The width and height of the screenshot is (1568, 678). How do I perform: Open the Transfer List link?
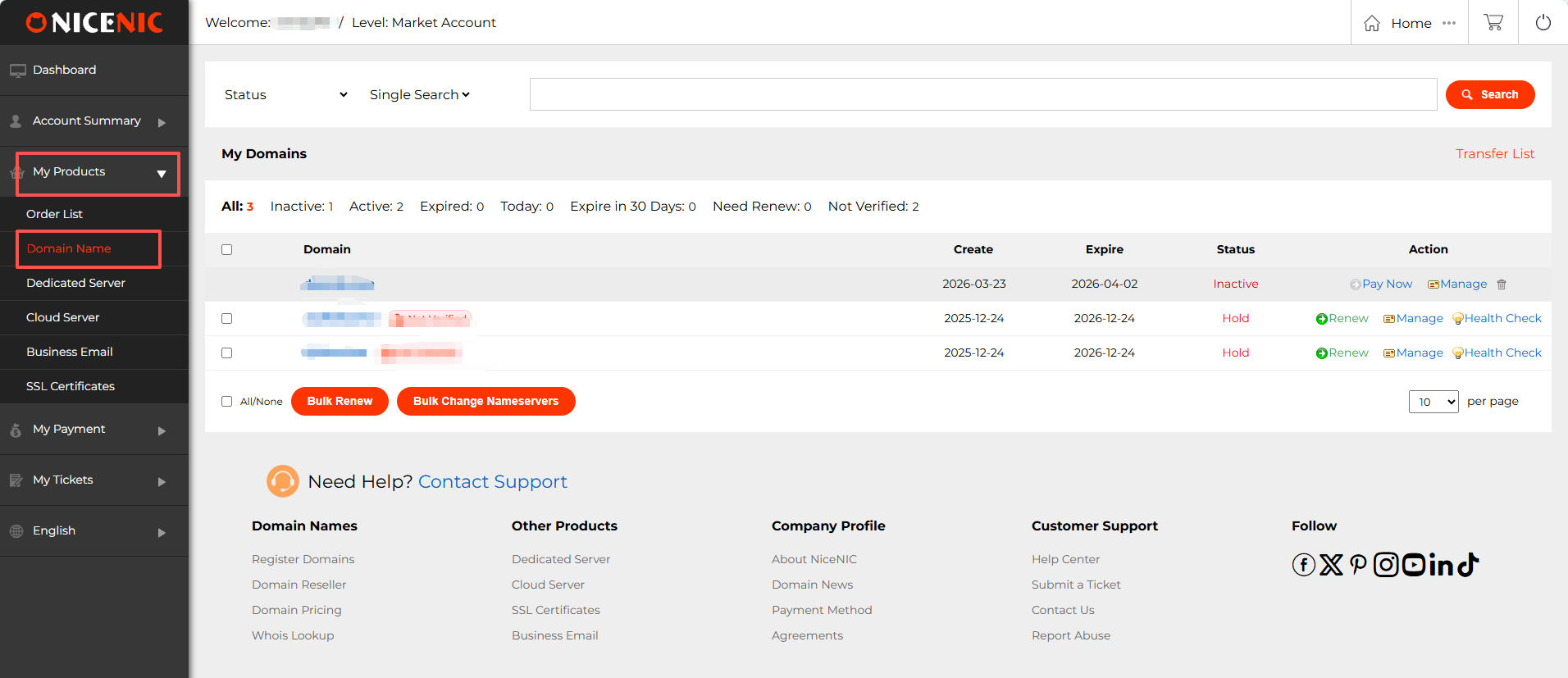tap(1494, 154)
